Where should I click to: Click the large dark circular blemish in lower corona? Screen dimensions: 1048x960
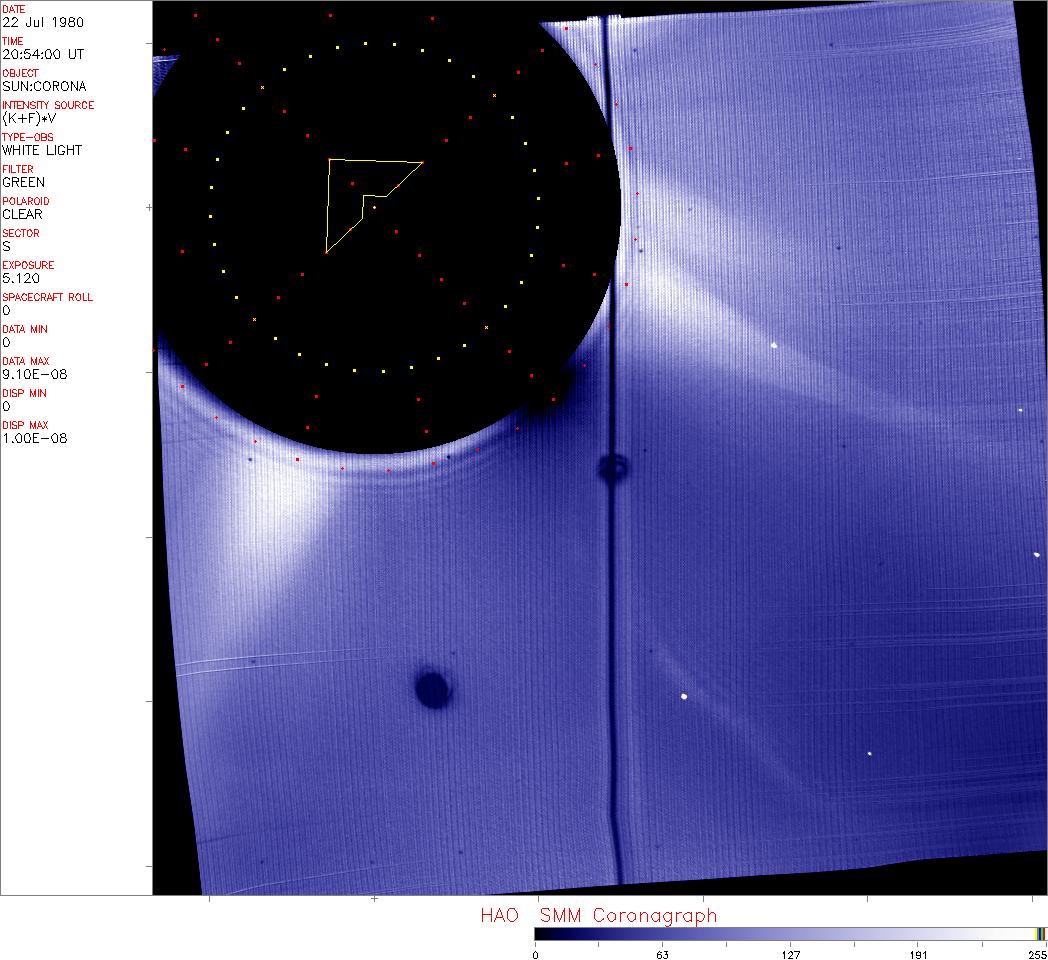click(x=432, y=688)
